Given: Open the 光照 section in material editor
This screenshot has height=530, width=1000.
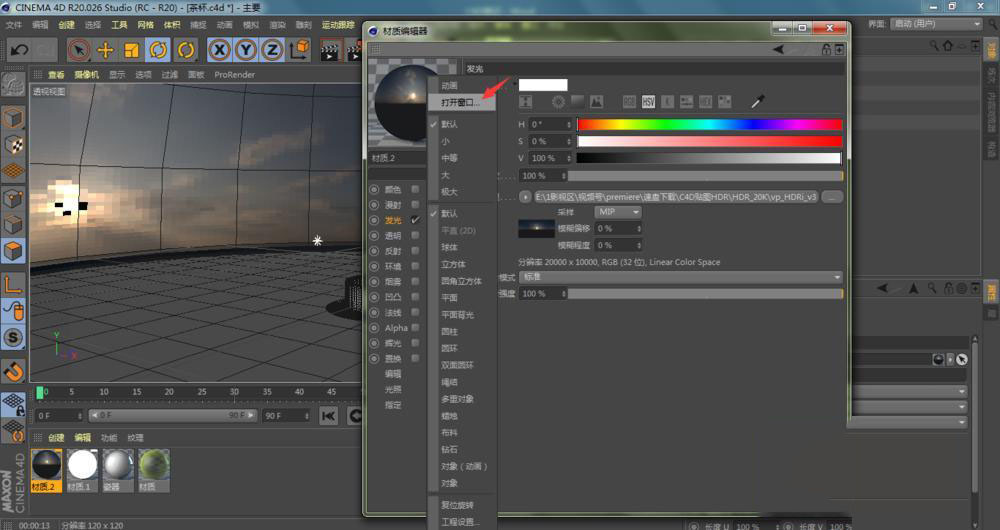Looking at the screenshot, I should [x=393, y=389].
